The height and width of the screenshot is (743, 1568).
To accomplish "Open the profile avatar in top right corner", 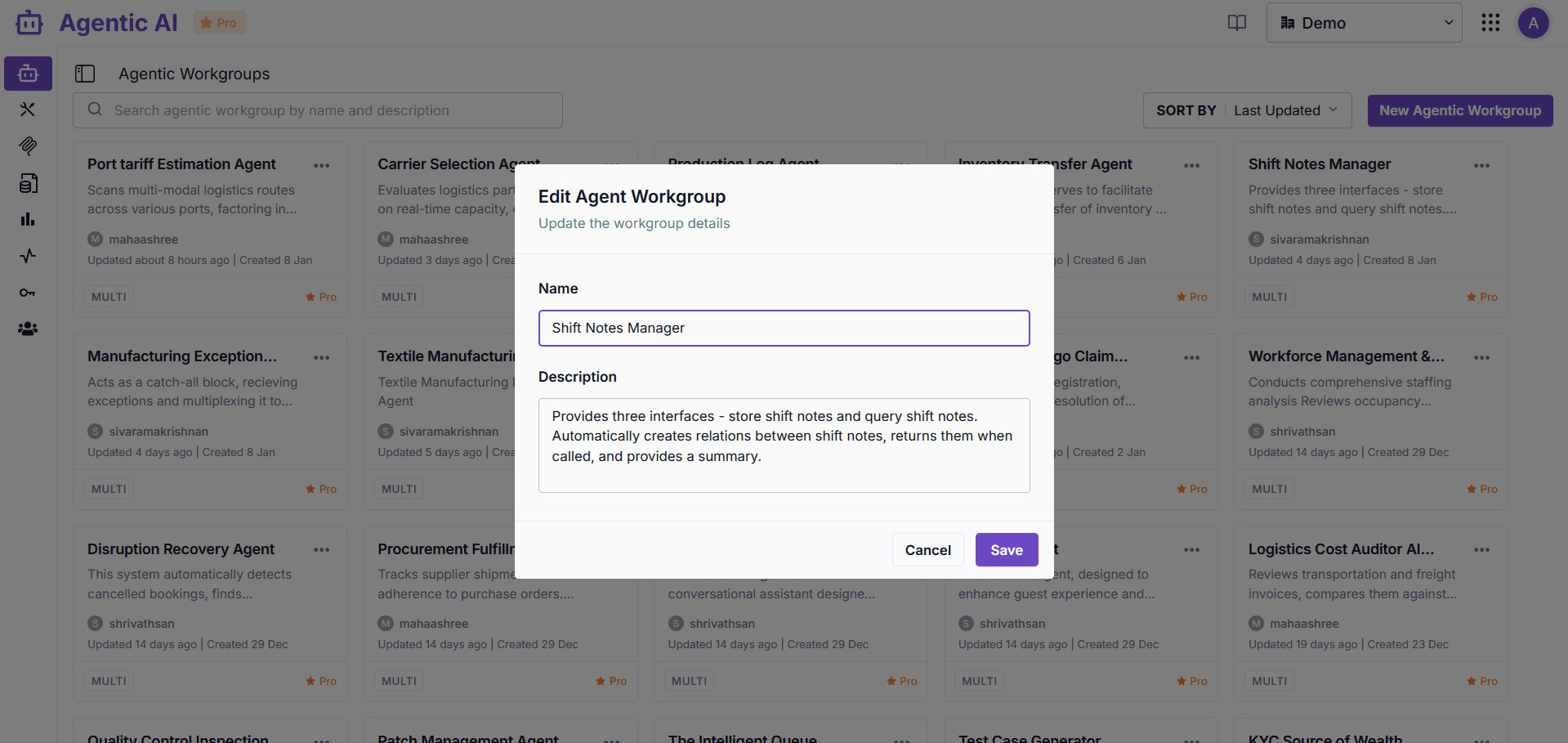I will pyautogui.click(x=1534, y=23).
